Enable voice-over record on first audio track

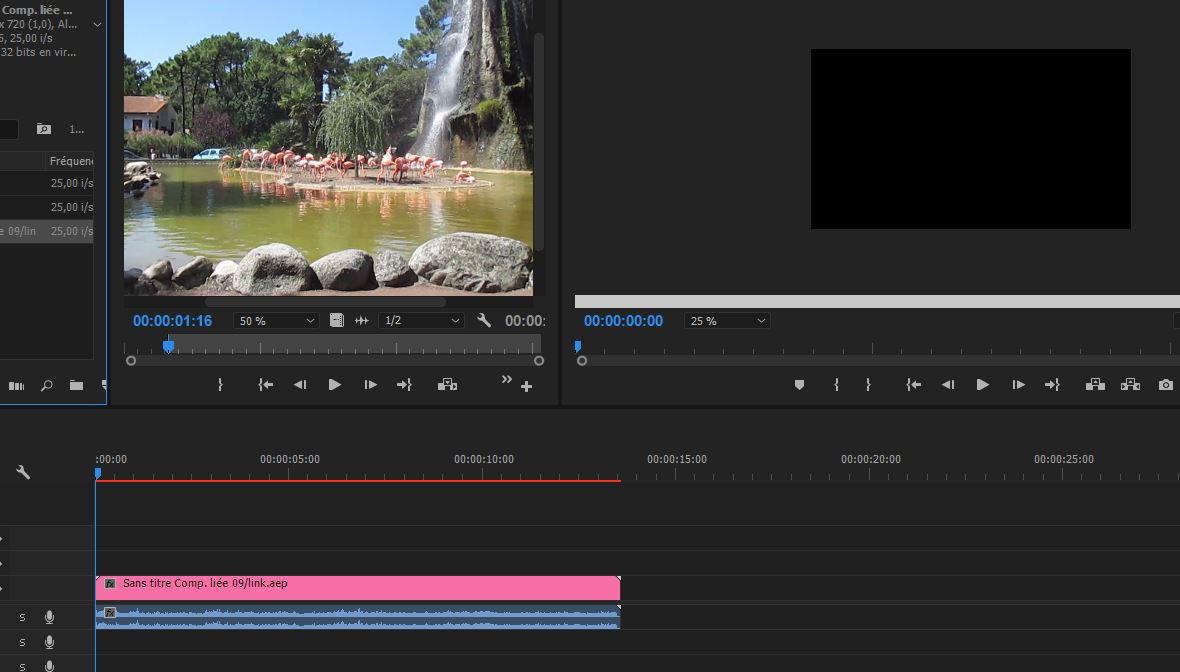point(49,618)
